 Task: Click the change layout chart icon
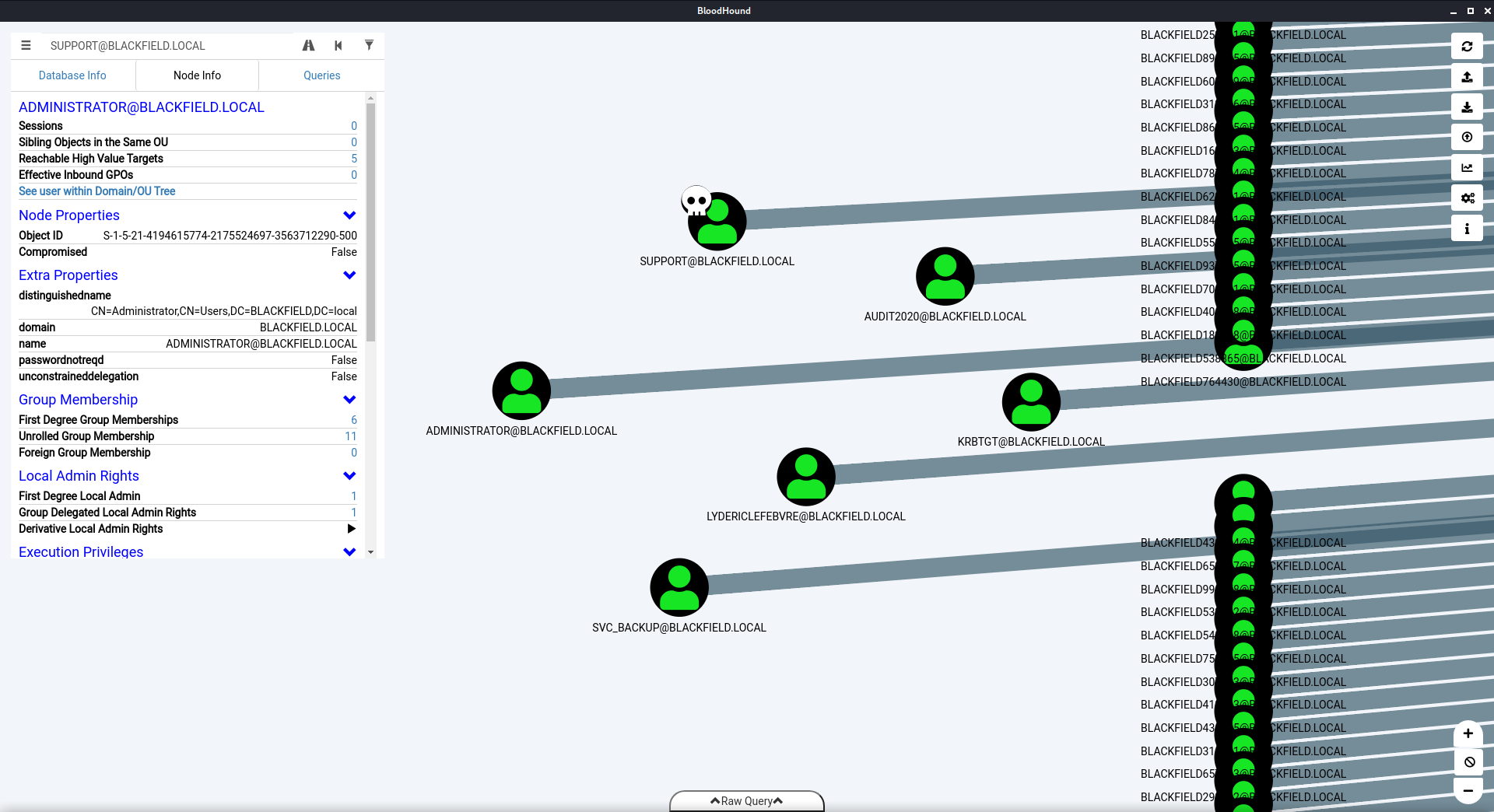[1467, 168]
